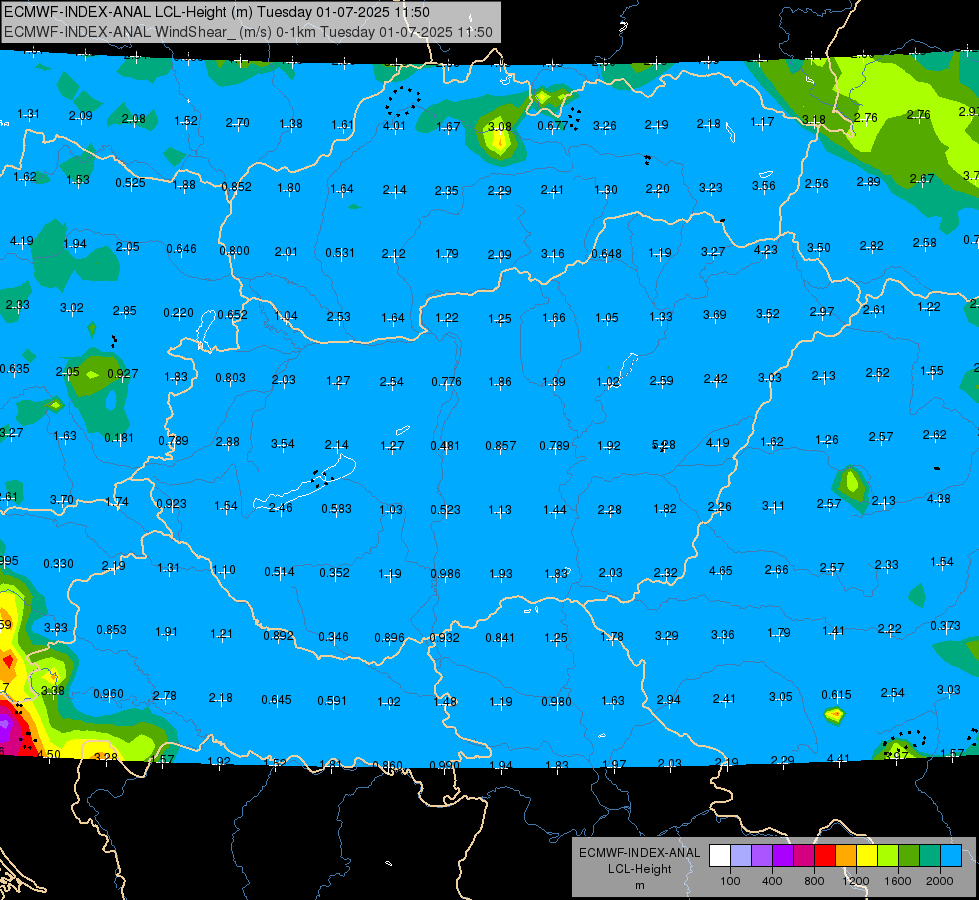The width and height of the screenshot is (979, 900).
Task: Click the wind shear value 0.648
Action: (606, 254)
